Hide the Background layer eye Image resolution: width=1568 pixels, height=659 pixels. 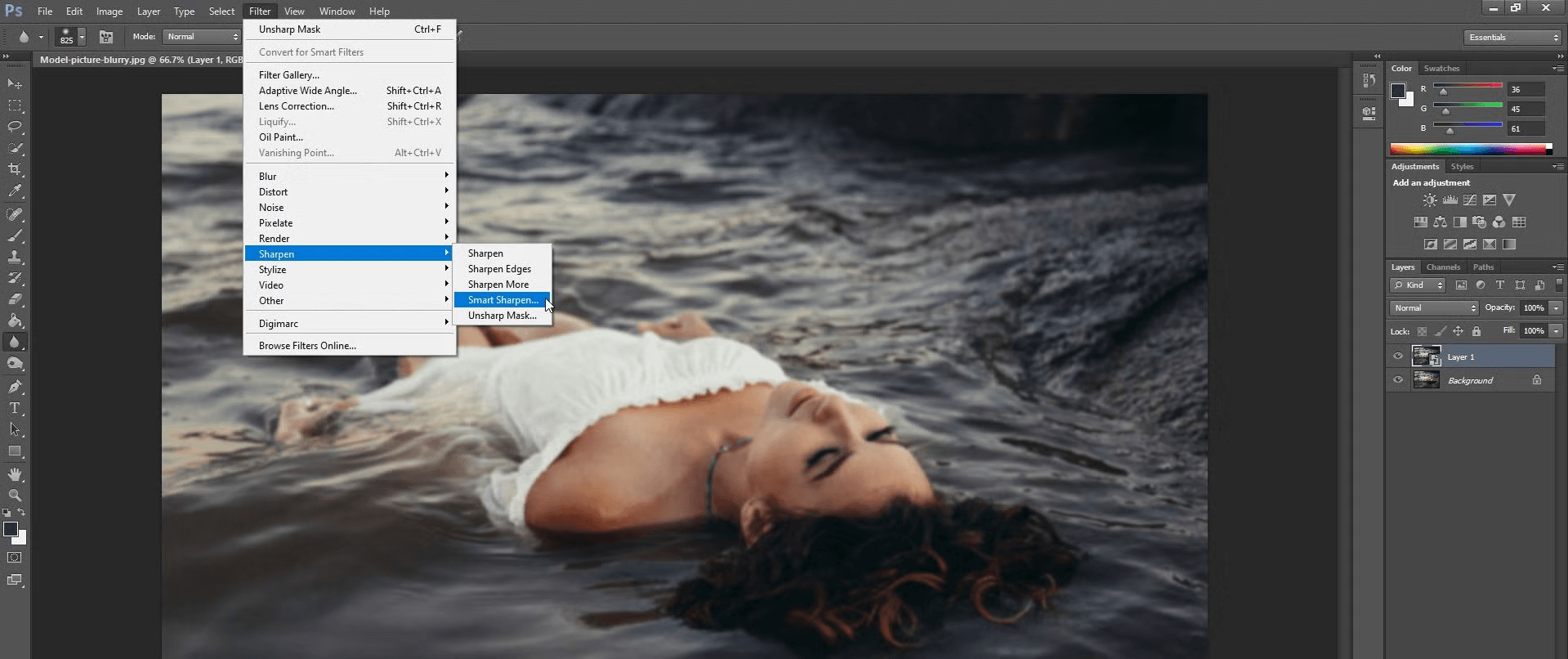pyautogui.click(x=1397, y=380)
